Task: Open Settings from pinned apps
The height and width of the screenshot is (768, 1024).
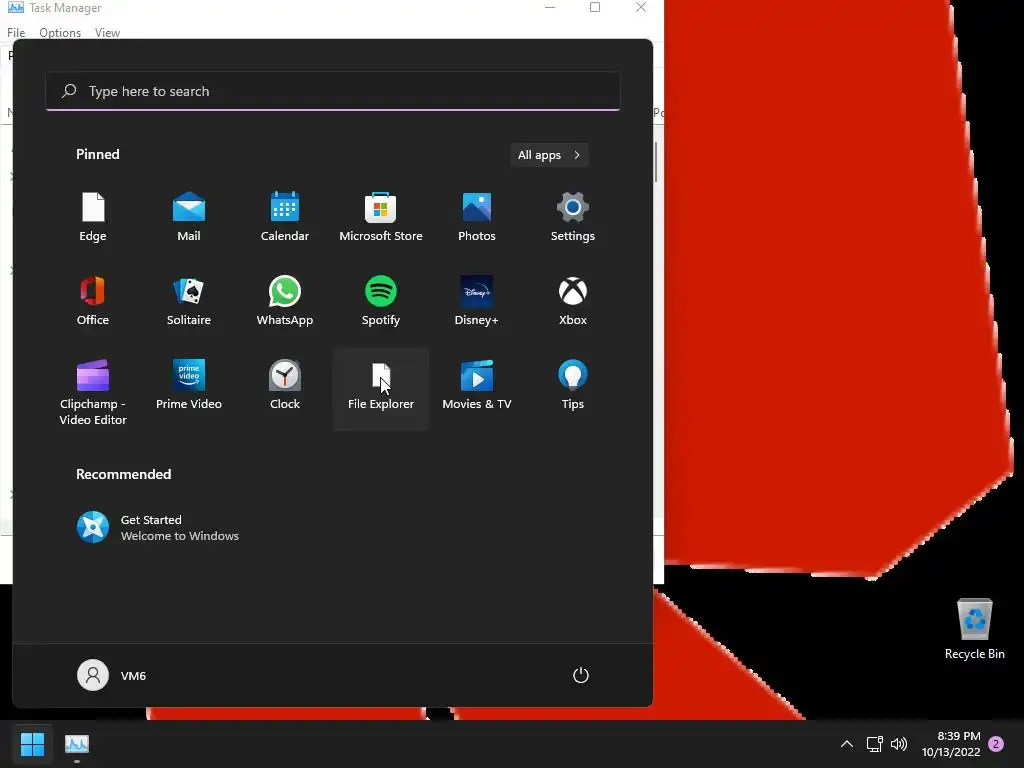Action: click(x=573, y=217)
